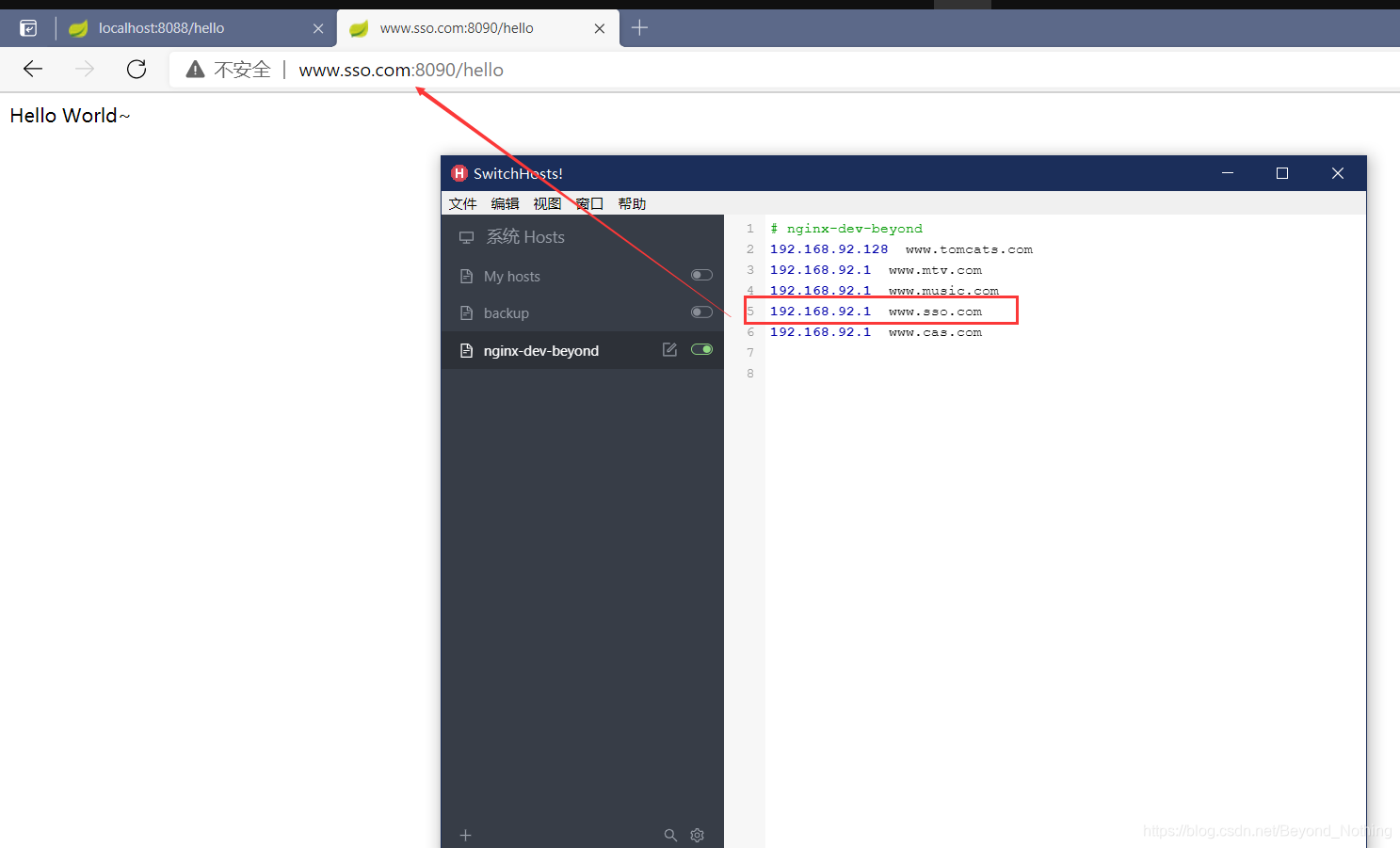Open the 帮助 menu in SwitchHosts
1400x848 pixels.
coord(632,203)
